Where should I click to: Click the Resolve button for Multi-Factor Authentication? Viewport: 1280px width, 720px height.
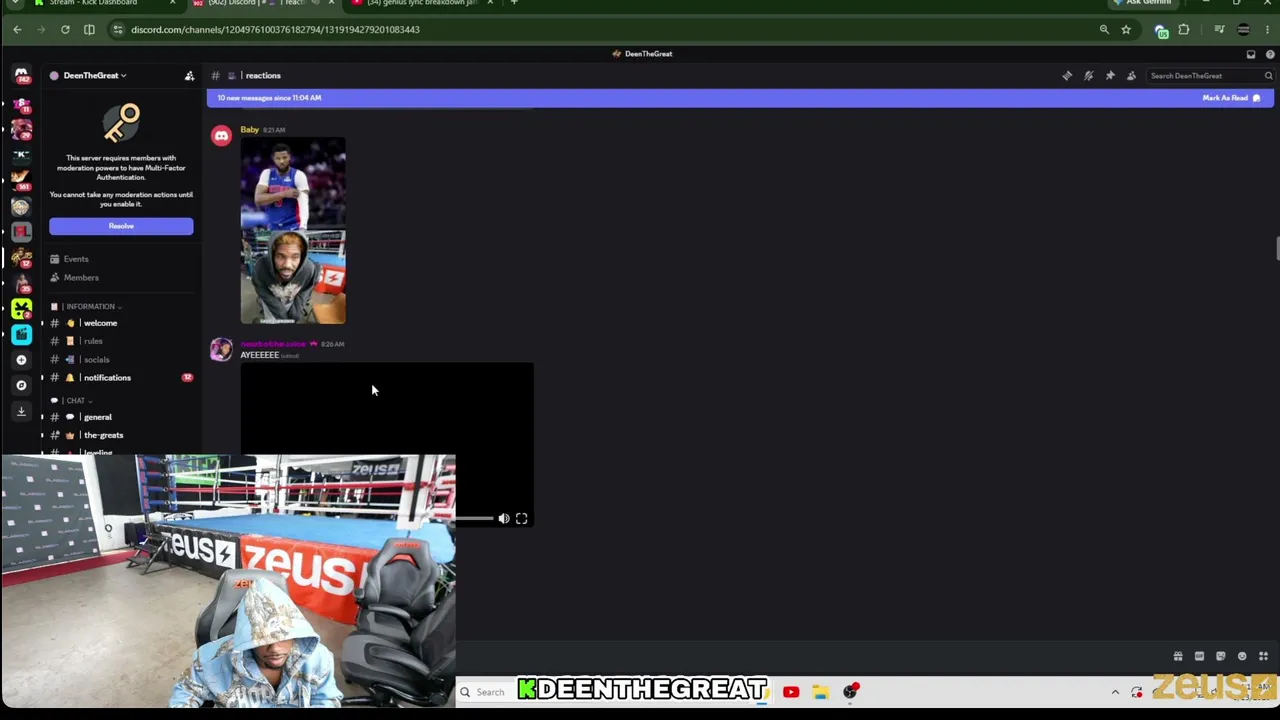coord(121,226)
